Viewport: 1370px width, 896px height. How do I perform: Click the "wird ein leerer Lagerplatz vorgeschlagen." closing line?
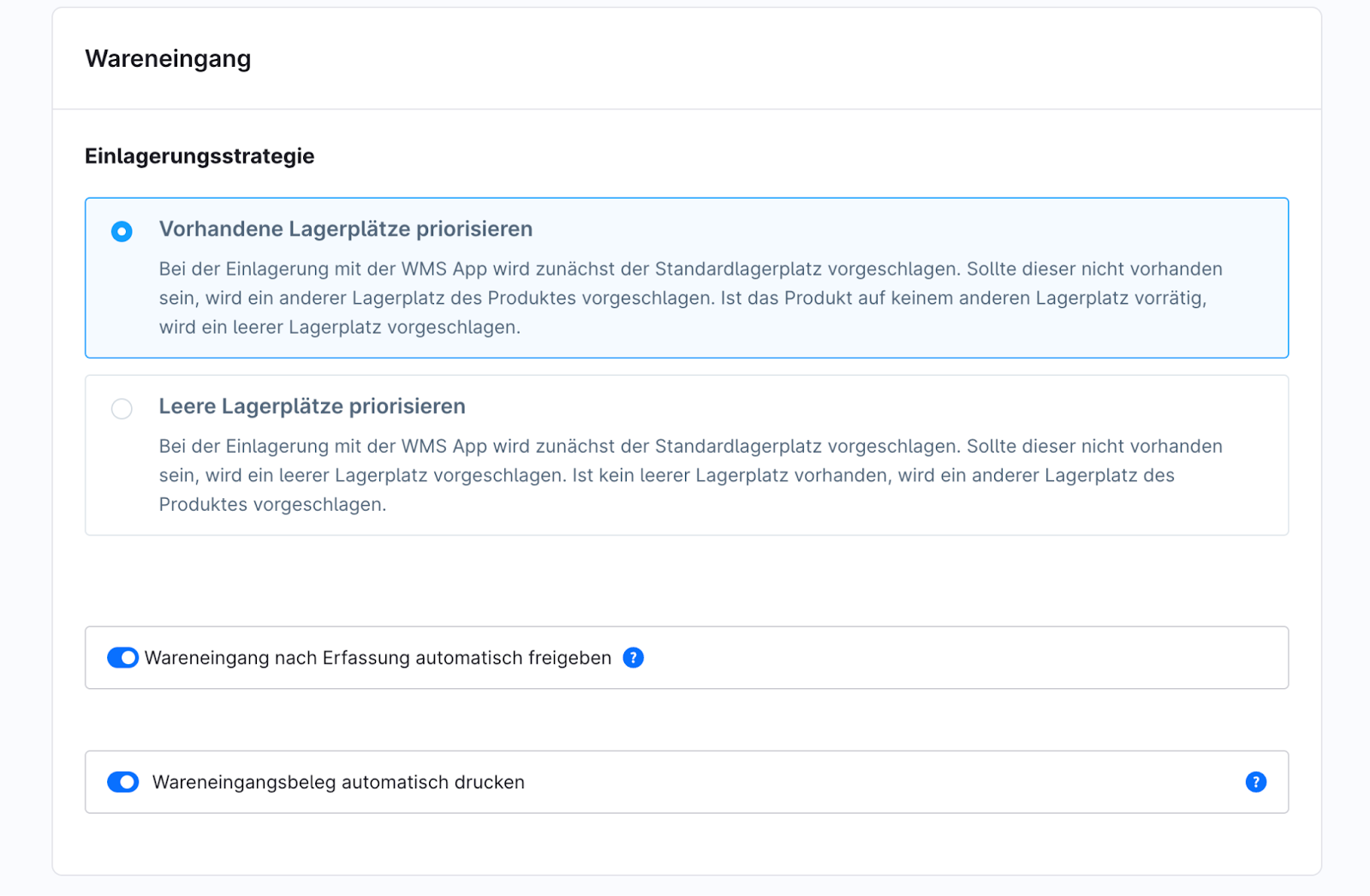tap(339, 328)
